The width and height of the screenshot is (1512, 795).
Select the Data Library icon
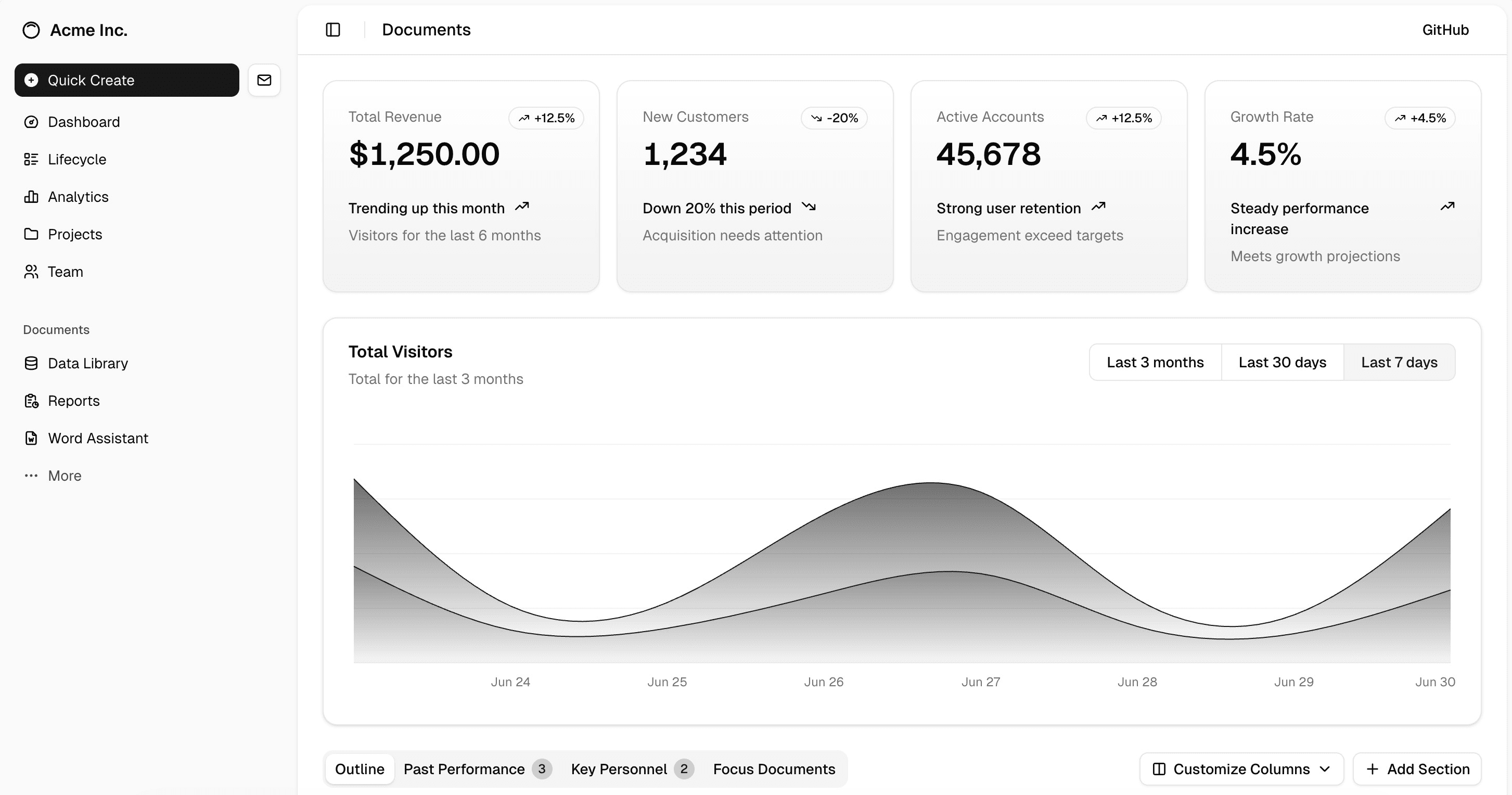coord(32,363)
